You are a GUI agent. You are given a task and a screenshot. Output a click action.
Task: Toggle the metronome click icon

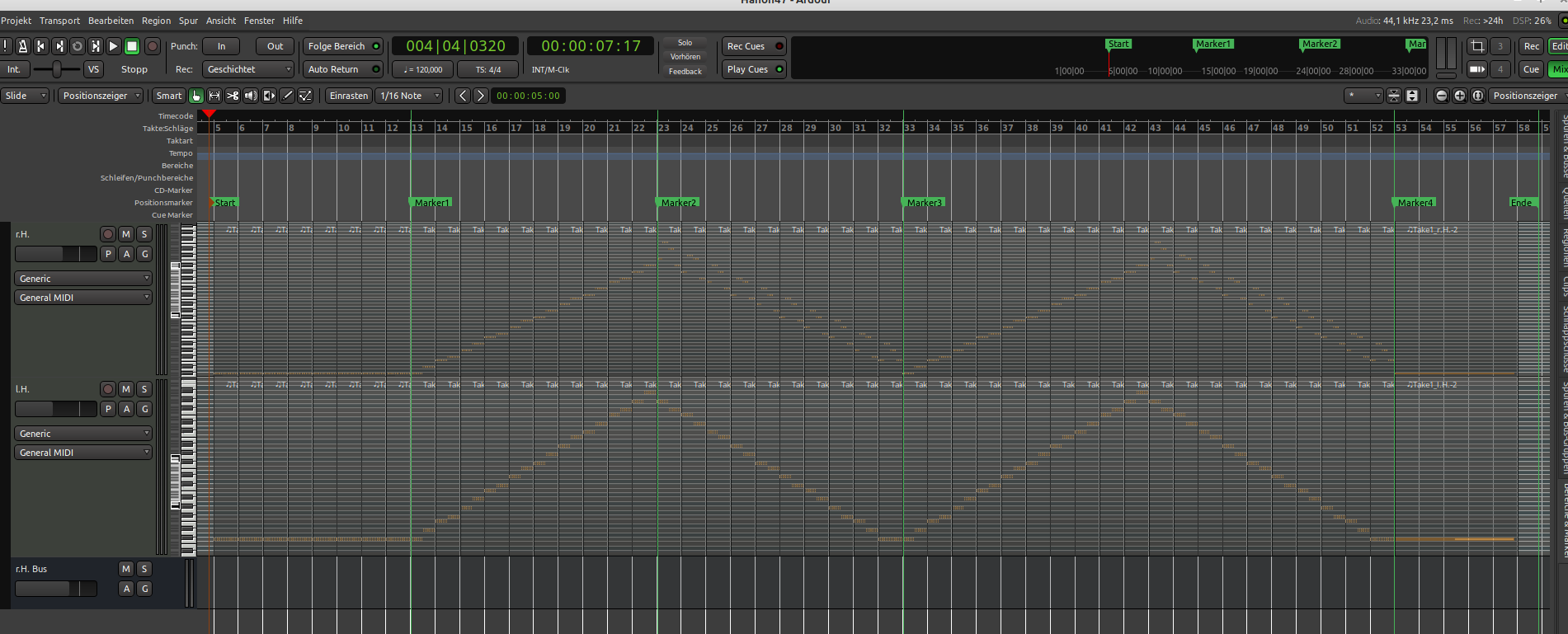pyautogui.click(x=23, y=46)
